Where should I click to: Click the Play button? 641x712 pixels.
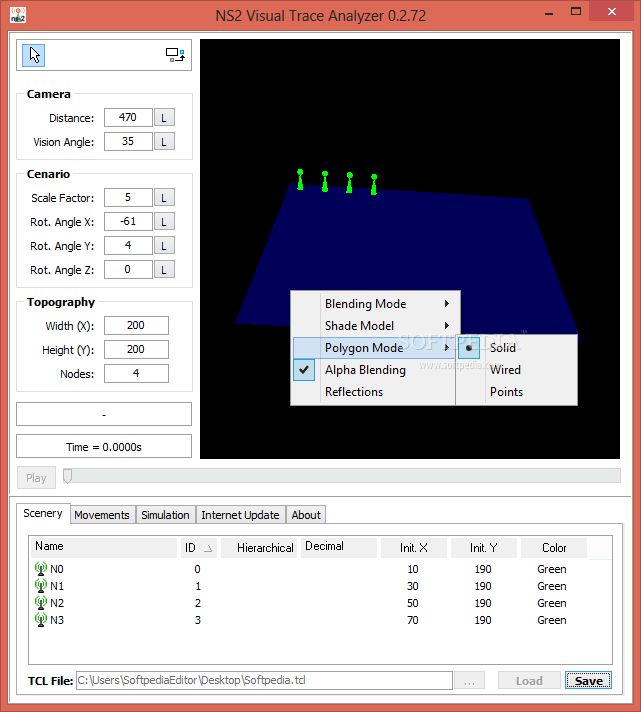[x=36, y=478]
